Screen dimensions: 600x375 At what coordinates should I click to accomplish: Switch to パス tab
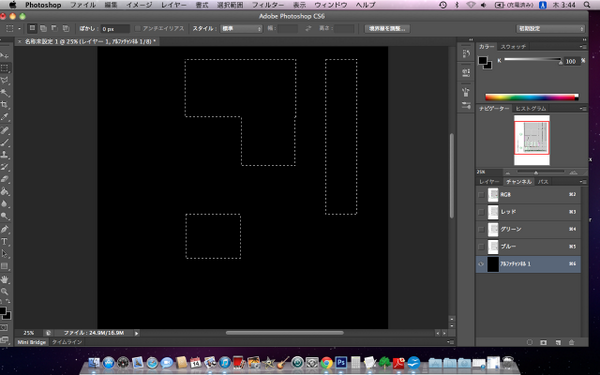coord(543,182)
